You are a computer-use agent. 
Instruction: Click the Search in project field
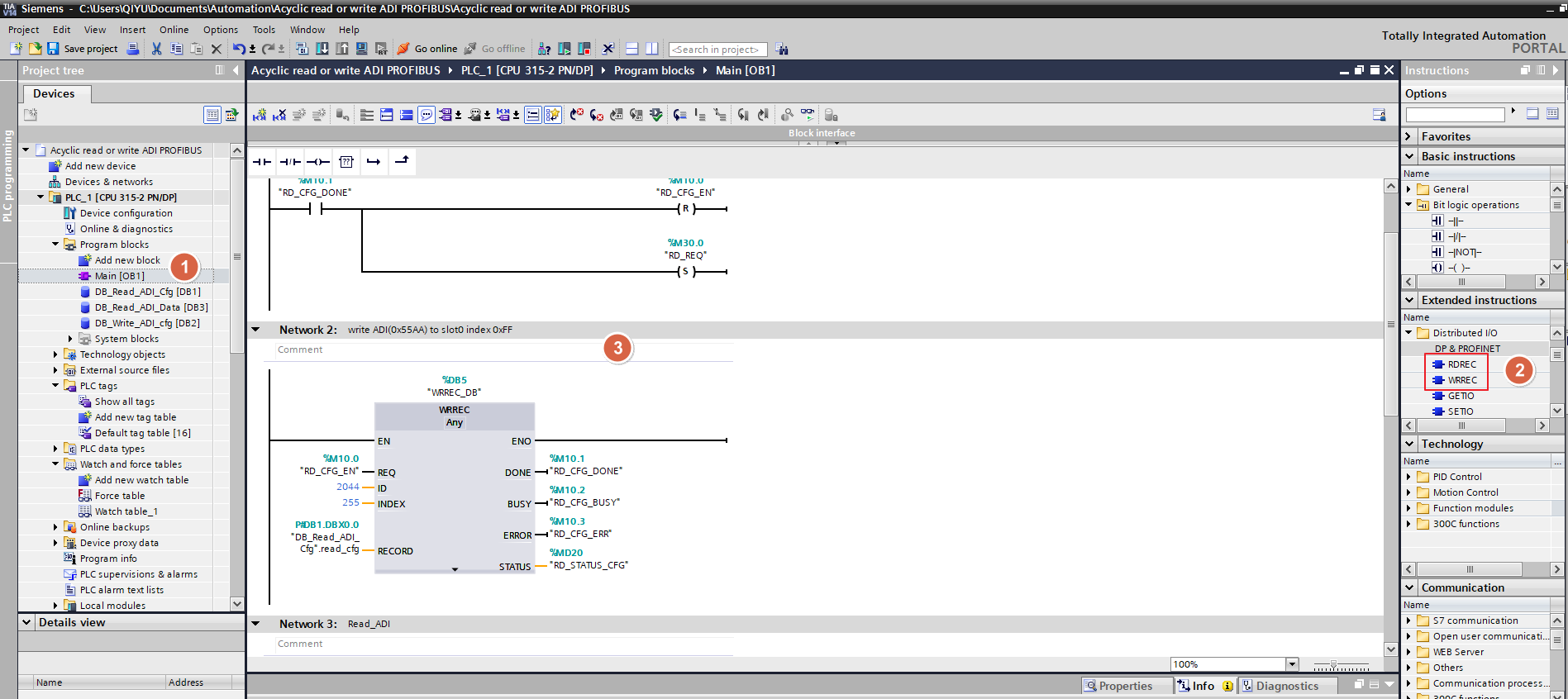click(x=717, y=50)
